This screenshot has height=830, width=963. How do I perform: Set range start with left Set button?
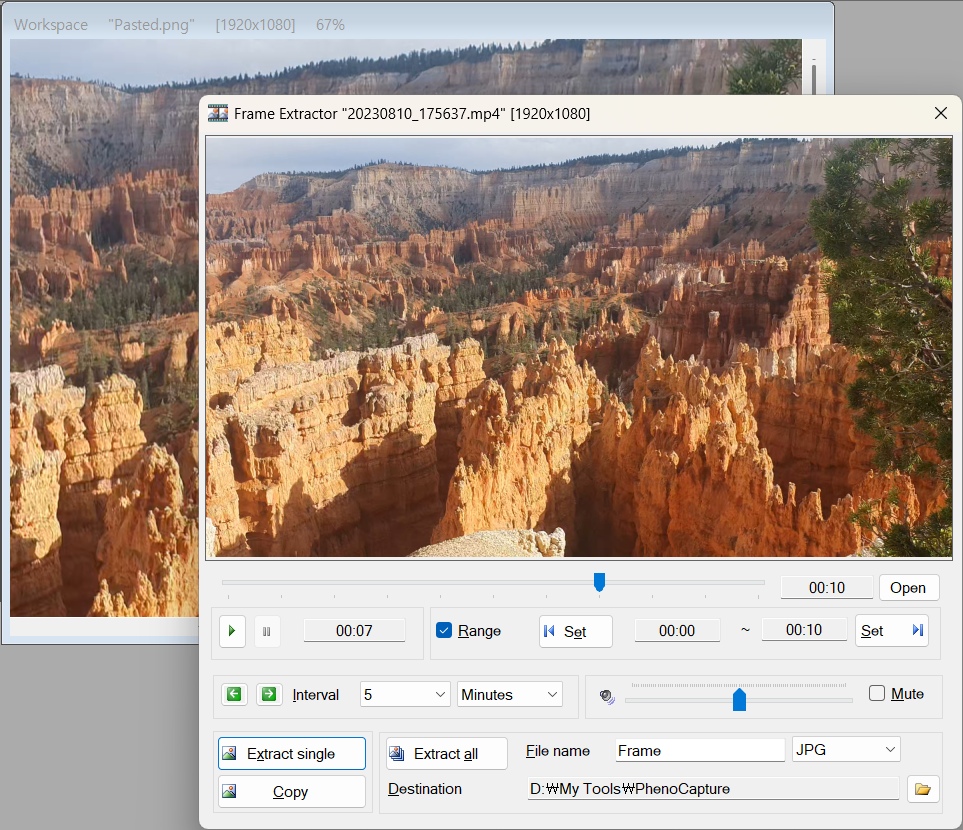pos(575,632)
